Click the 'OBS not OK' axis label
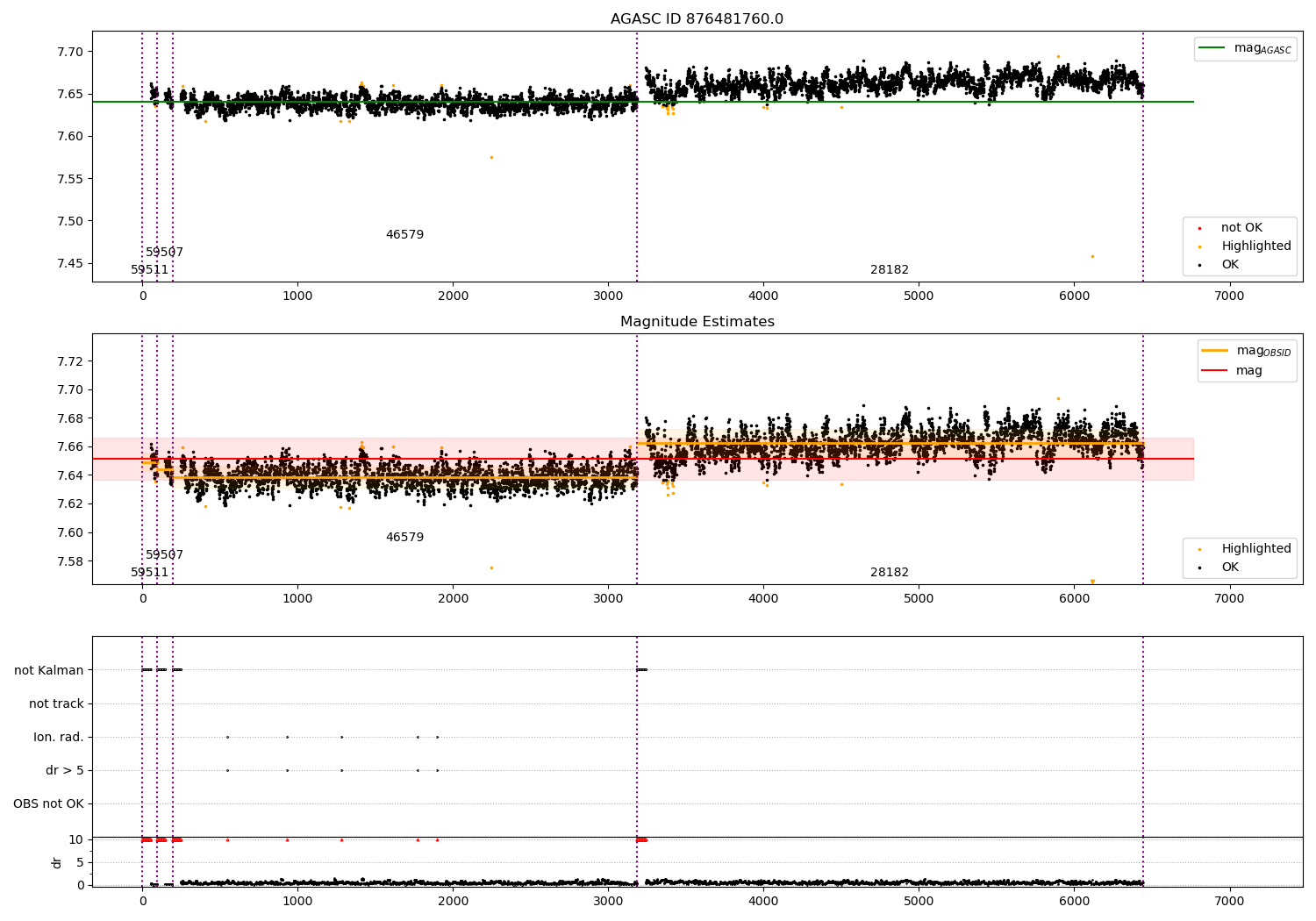This screenshot has width=1316, height=921. pos(48,804)
